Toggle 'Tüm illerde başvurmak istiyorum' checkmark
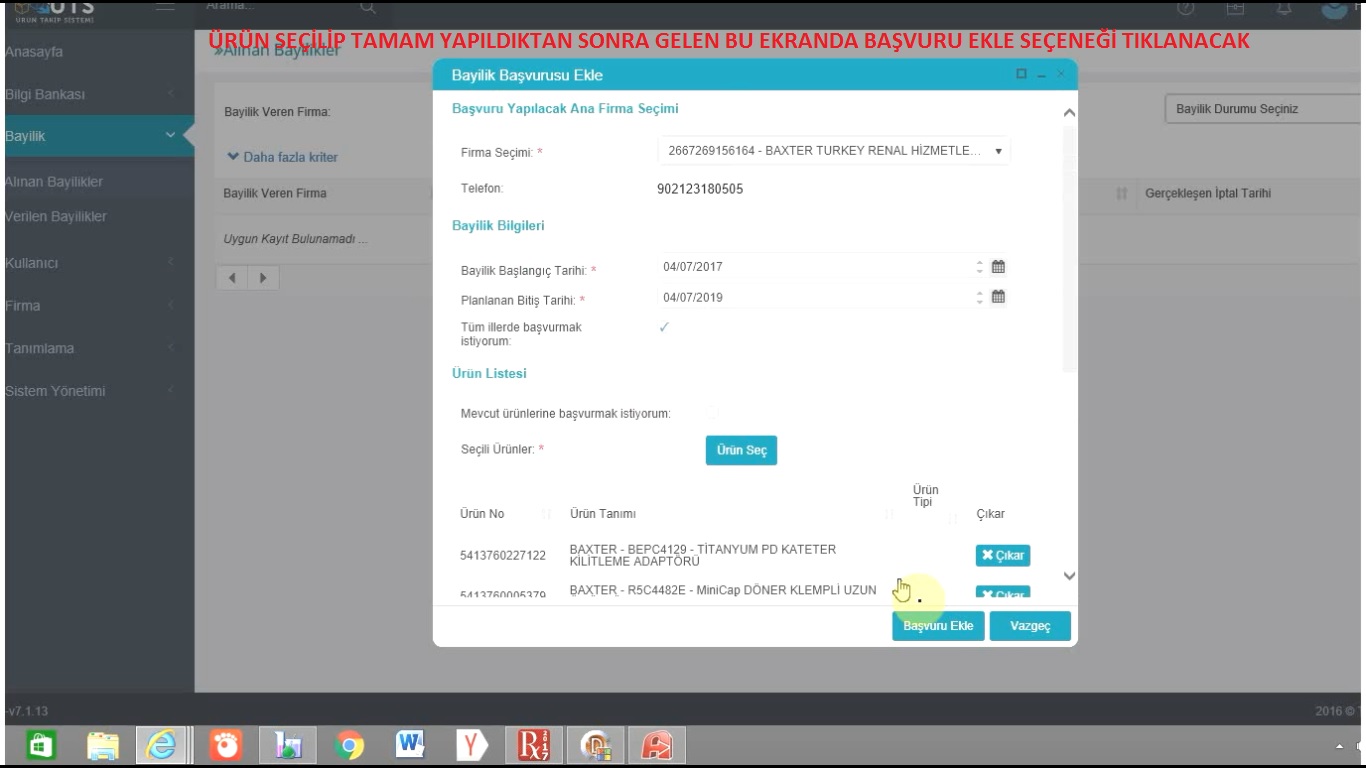 pyautogui.click(x=664, y=327)
